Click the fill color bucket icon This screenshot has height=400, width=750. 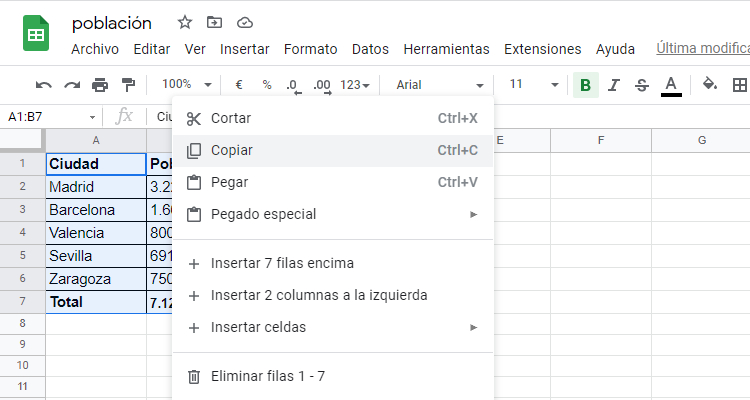pyautogui.click(x=710, y=85)
